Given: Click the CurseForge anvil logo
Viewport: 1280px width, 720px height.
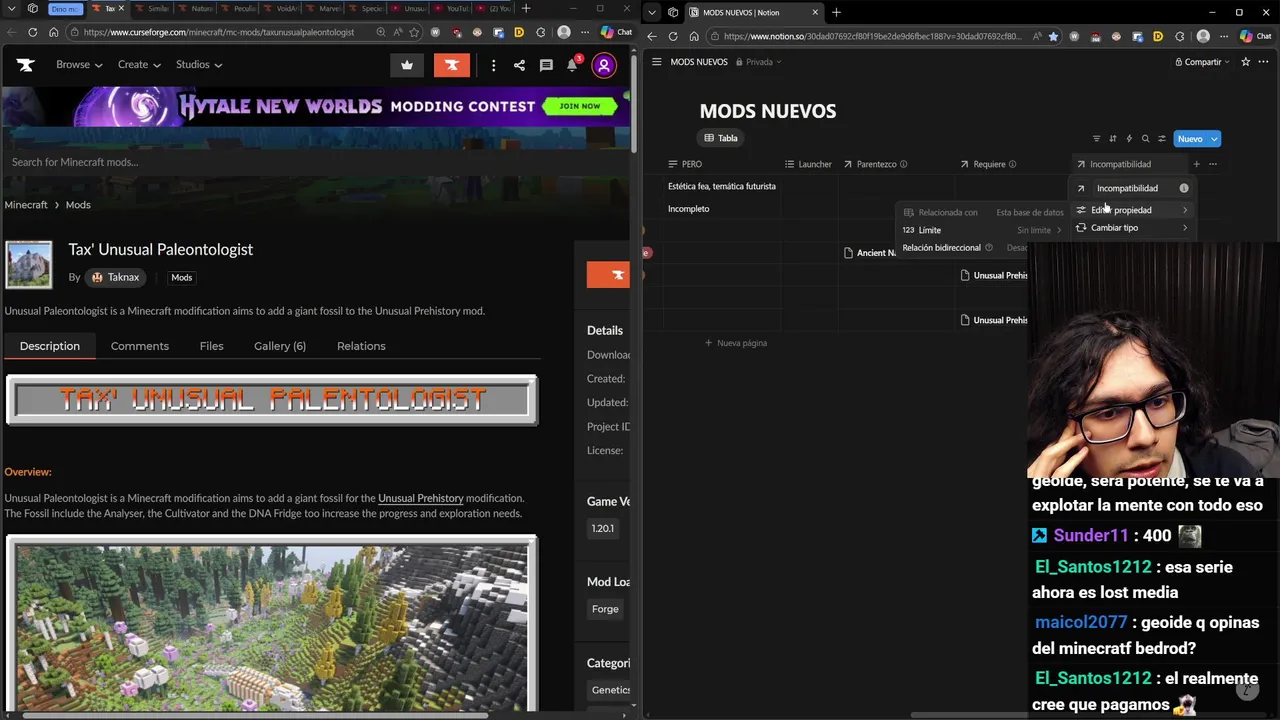Looking at the screenshot, I should [x=26, y=65].
